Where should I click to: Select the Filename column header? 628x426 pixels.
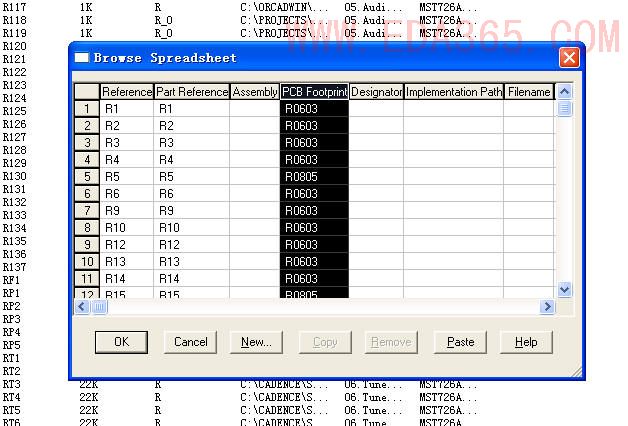point(529,92)
